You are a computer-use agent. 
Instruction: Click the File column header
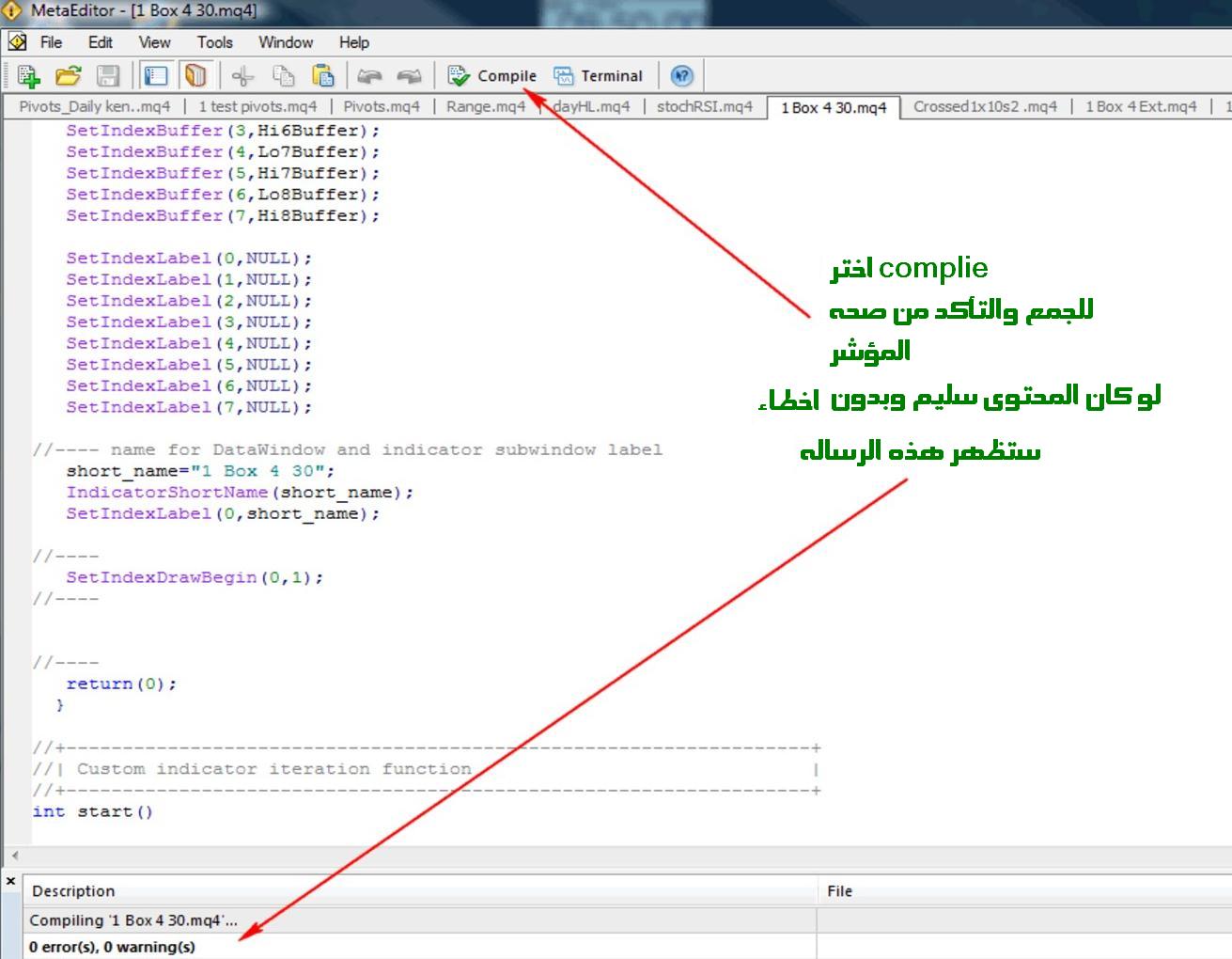1025,891
